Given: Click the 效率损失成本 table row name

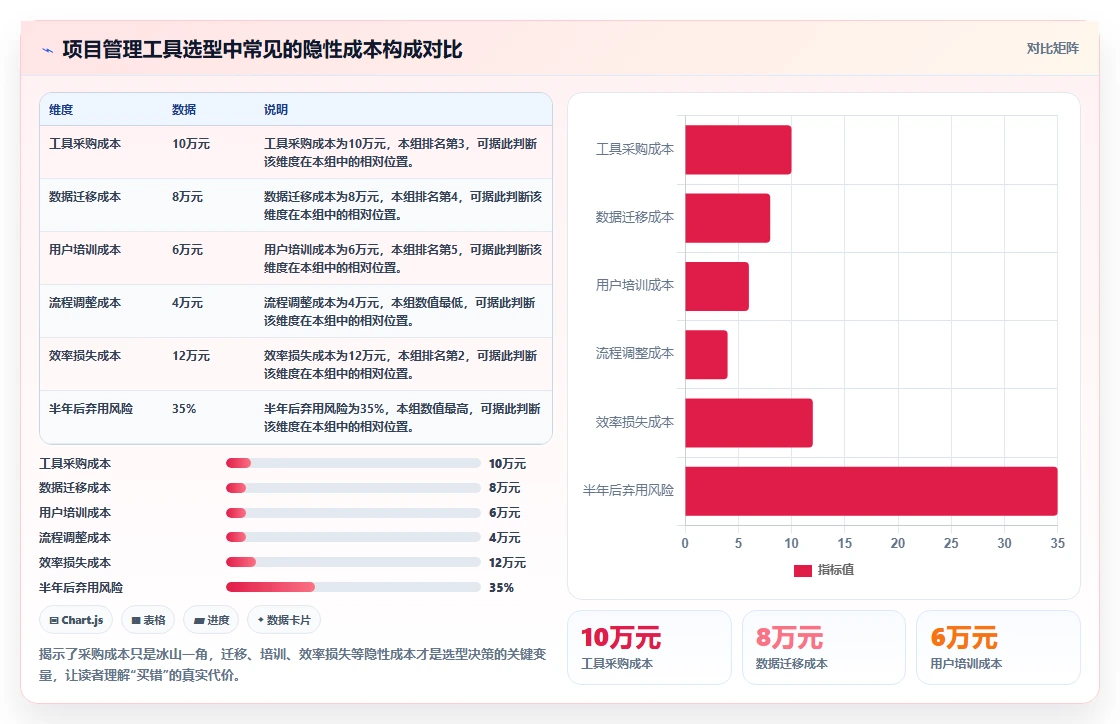Looking at the screenshot, I should pyautogui.click(x=85, y=356).
